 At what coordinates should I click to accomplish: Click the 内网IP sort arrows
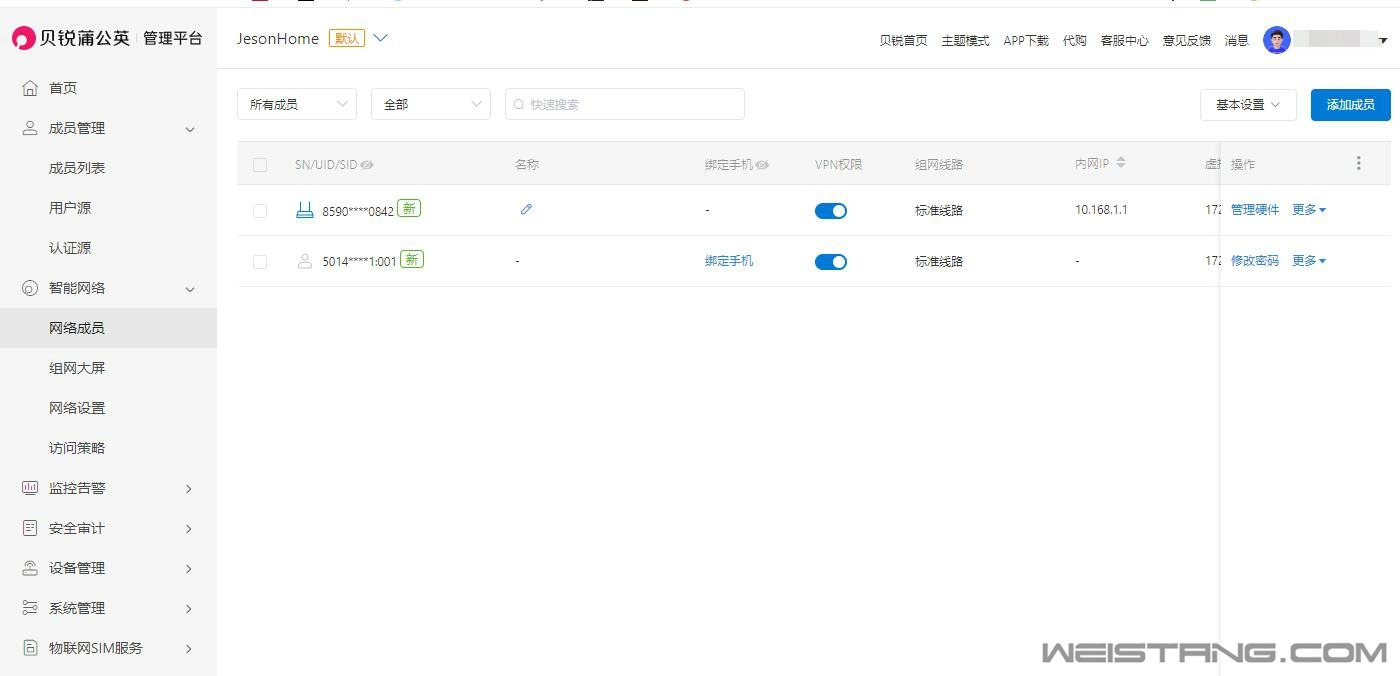[x=1121, y=163]
